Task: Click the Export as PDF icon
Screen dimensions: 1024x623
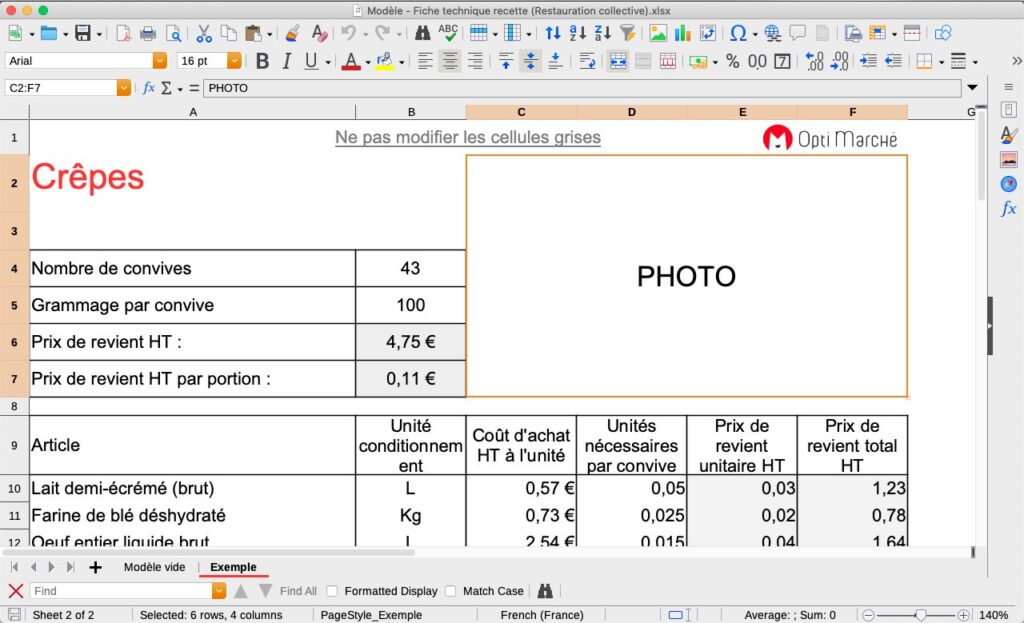Action: [x=123, y=33]
